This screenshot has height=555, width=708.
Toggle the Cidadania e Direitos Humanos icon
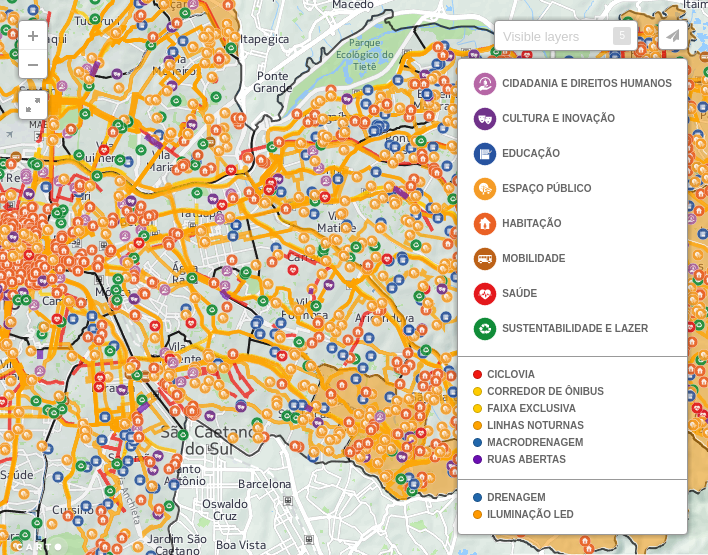(485, 84)
